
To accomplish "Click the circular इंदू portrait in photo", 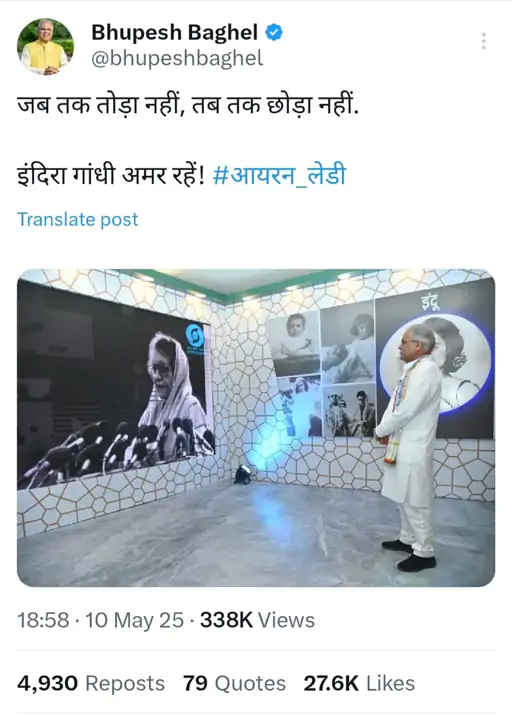I will 436,363.
